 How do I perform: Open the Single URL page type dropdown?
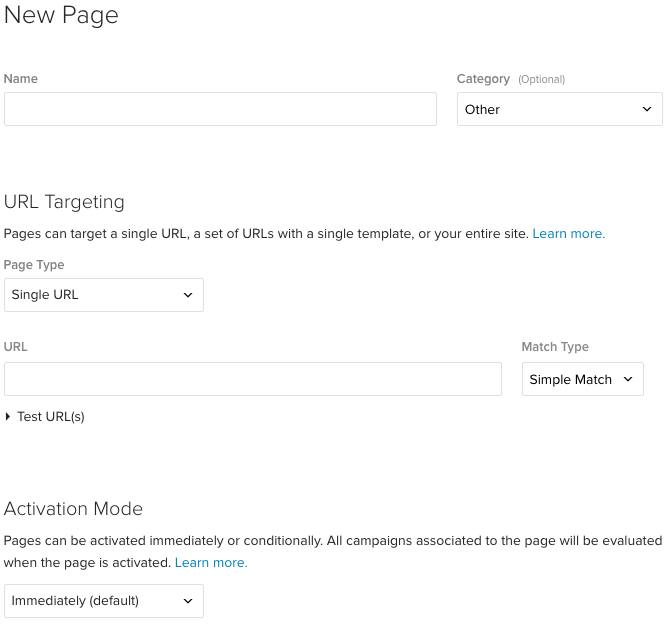95,295
